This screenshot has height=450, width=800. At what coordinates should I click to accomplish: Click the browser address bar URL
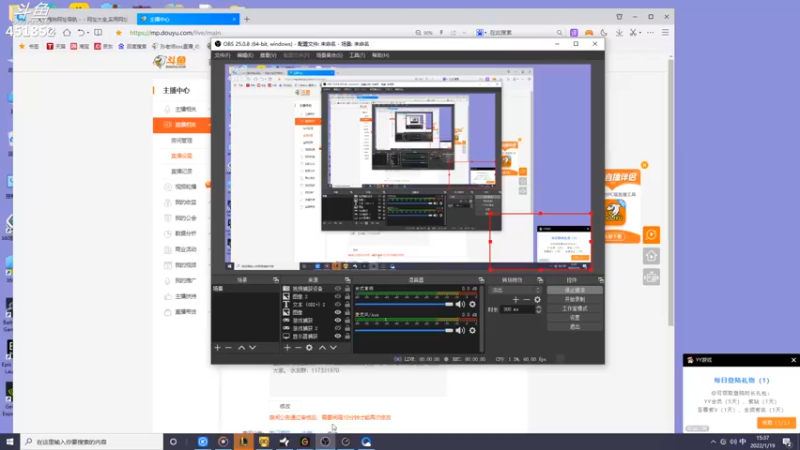[x=175, y=33]
